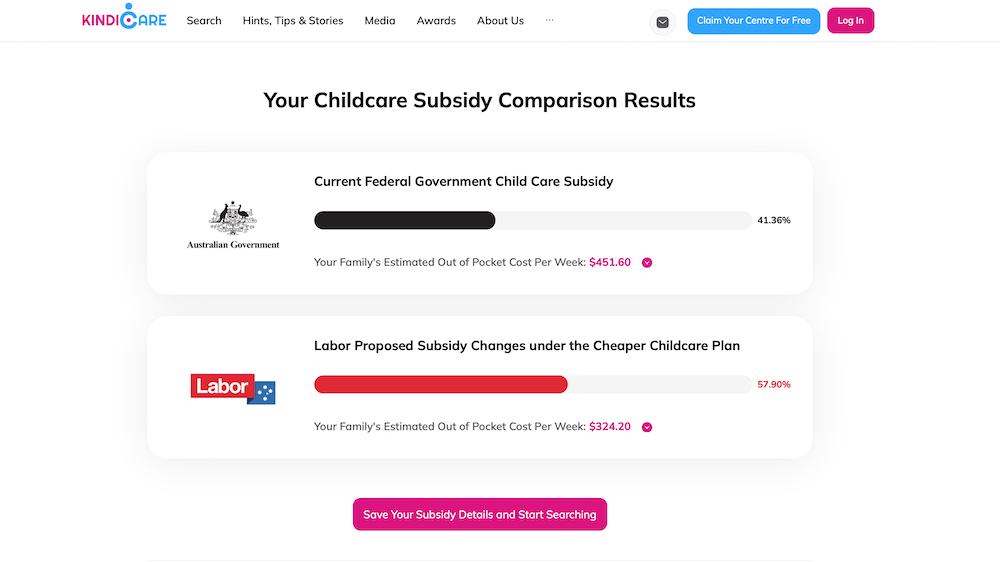Click Claim Your Centre For Free
Image resolution: width=1000 pixels, height=562 pixels.
click(x=753, y=21)
